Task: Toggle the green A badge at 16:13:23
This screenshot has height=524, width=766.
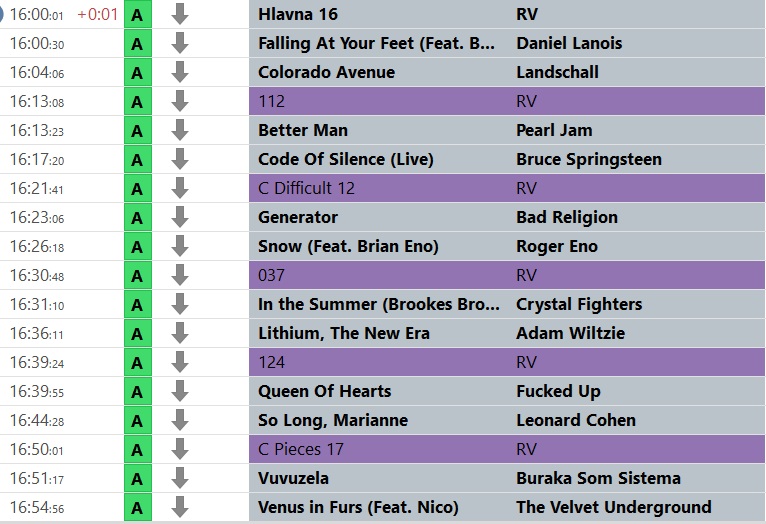Action: [138, 130]
